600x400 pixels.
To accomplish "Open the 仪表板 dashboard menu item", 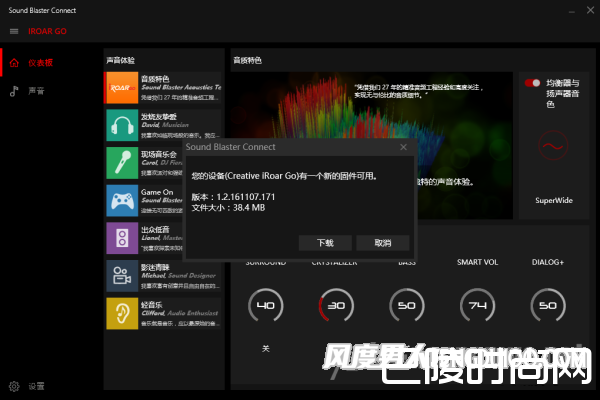I will pyautogui.click(x=41, y=63).
